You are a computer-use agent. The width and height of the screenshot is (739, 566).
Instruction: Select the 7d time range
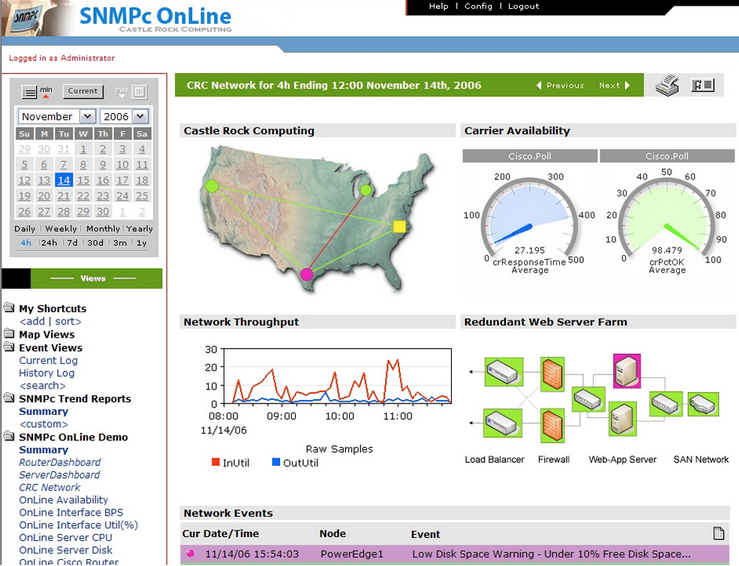click(x=72, y=243)
